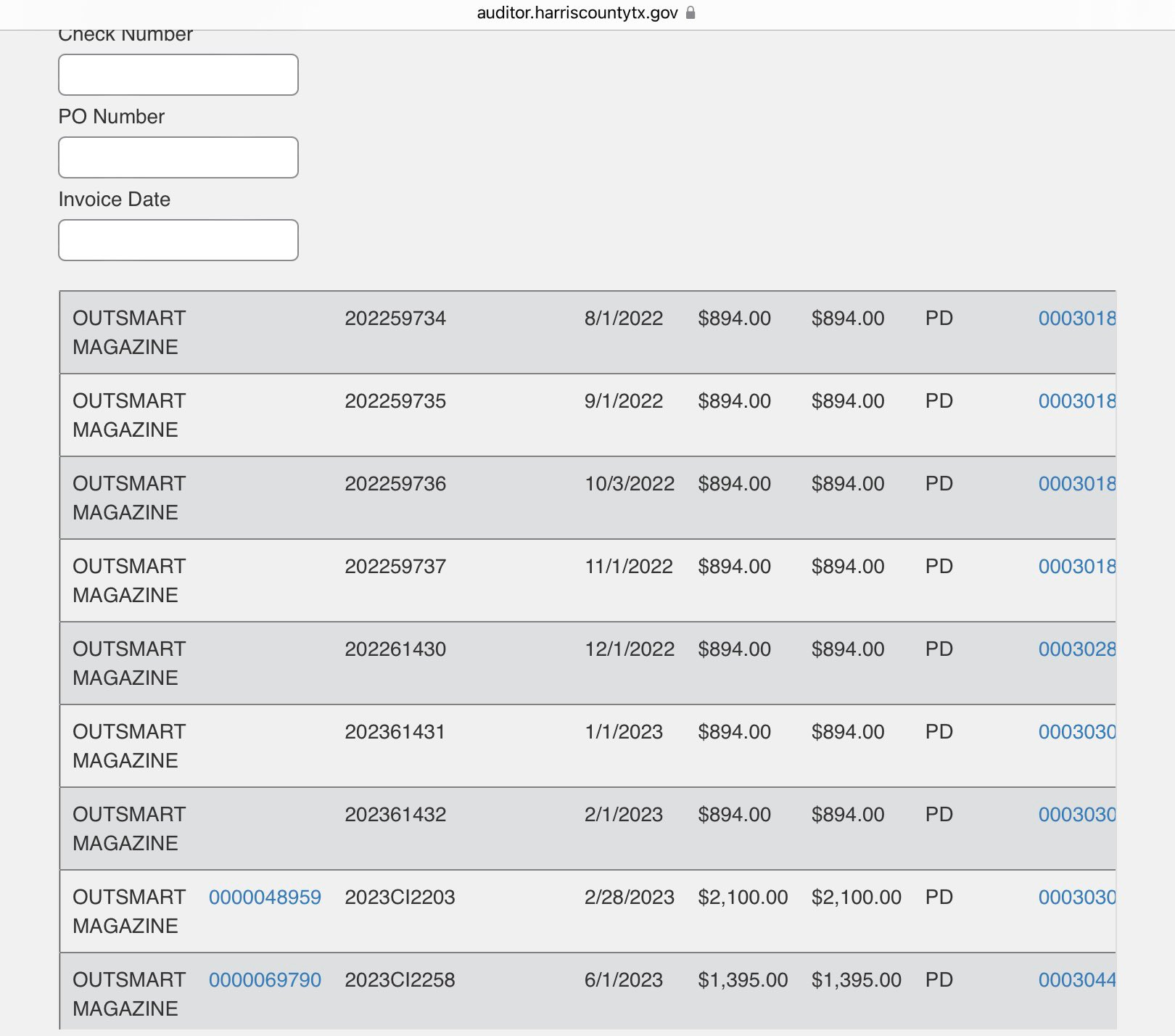This screenshot has width=1175, height=1036.
Task: Select invoice number 202361431
Action: pos(395,732)
